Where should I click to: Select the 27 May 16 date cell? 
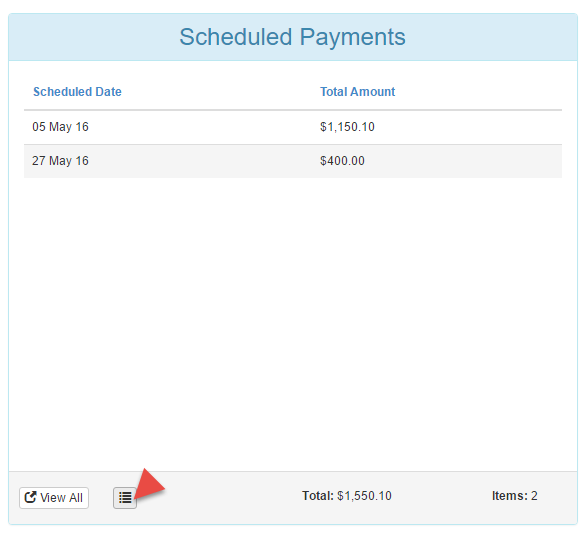click(x=60, y=161)
